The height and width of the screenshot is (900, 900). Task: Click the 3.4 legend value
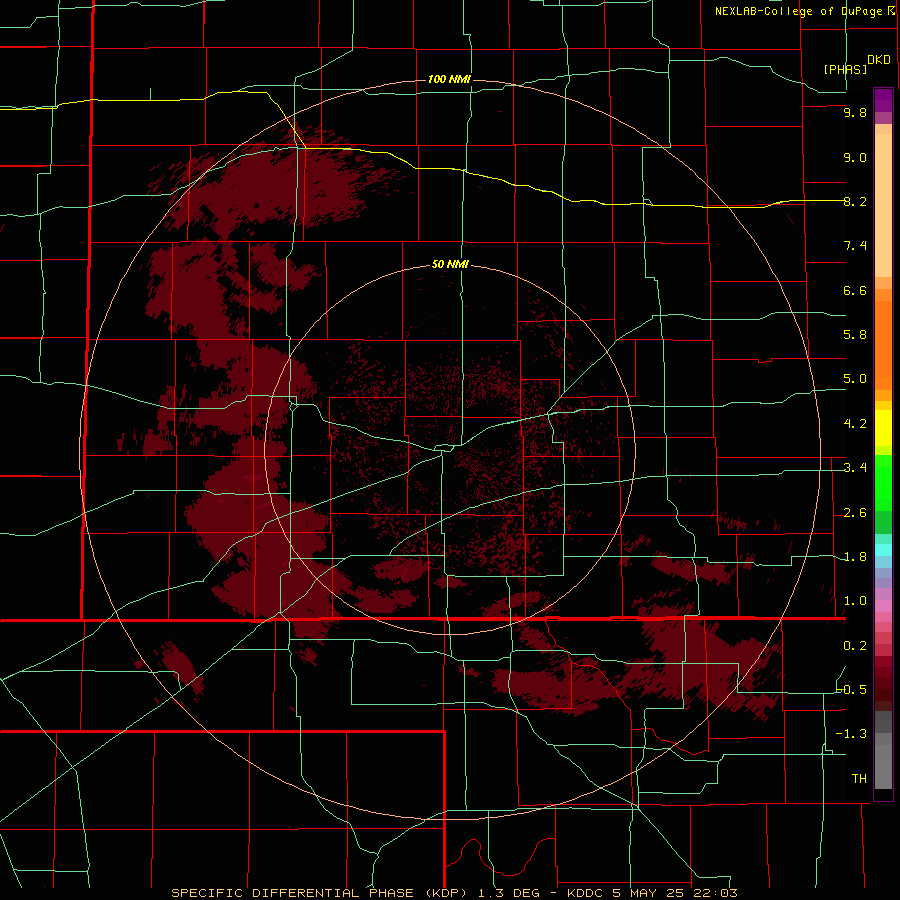click(x=855, y=468)
